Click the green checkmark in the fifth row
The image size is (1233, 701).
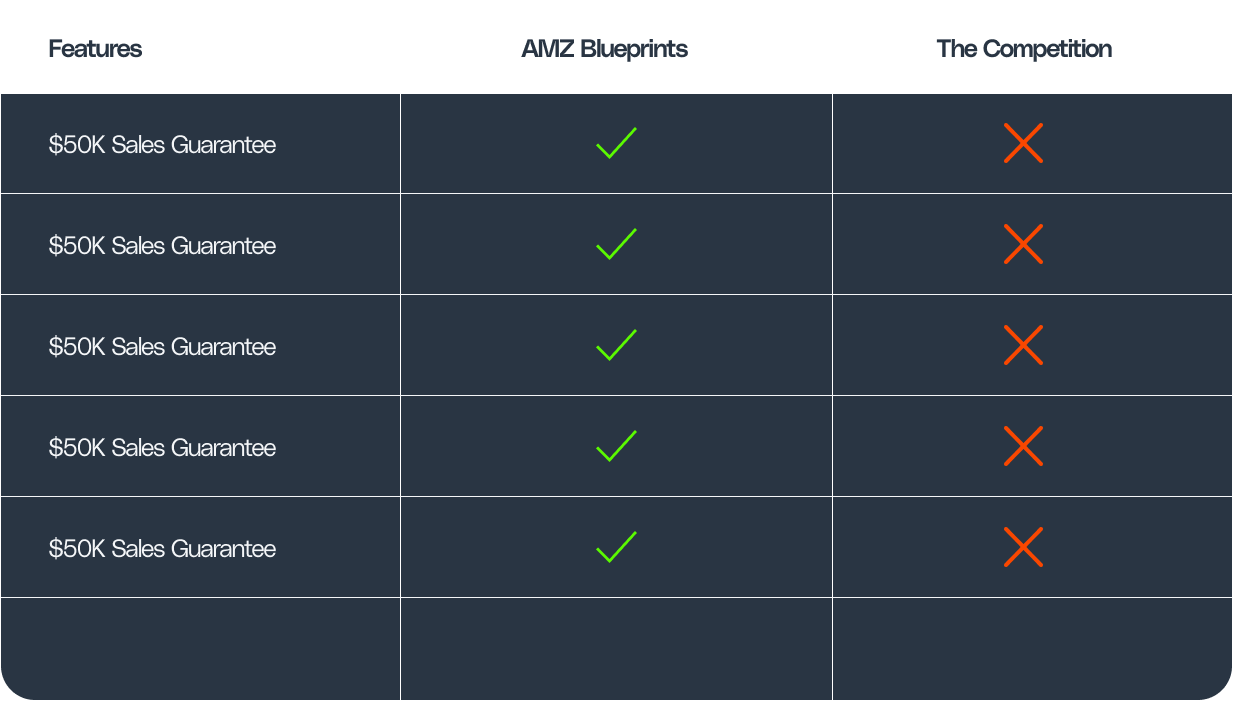616,548
